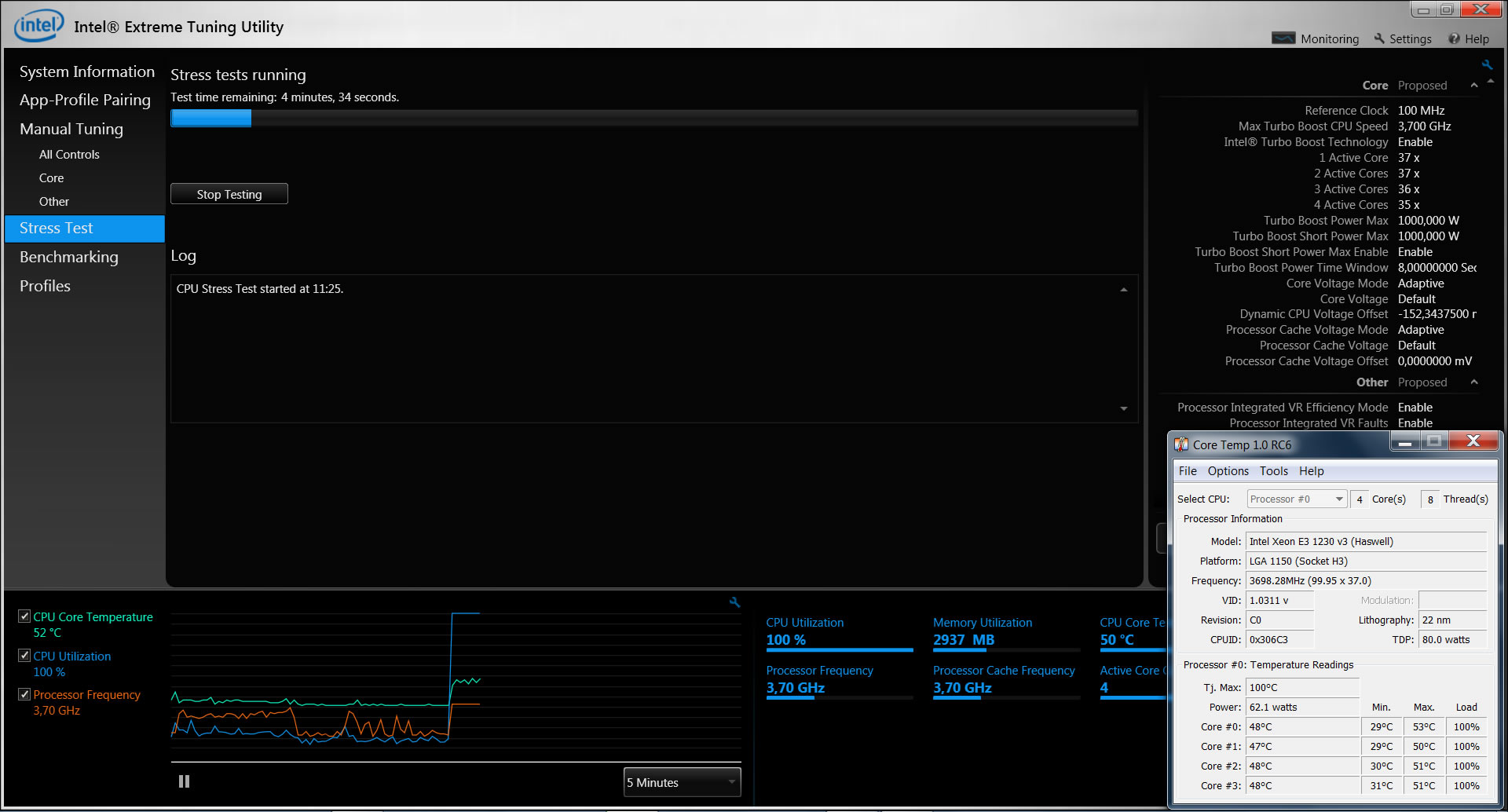This screenshot has height=812, width=1508.
Task: Select the Stress Test section
Action: [x=85, y=229]
